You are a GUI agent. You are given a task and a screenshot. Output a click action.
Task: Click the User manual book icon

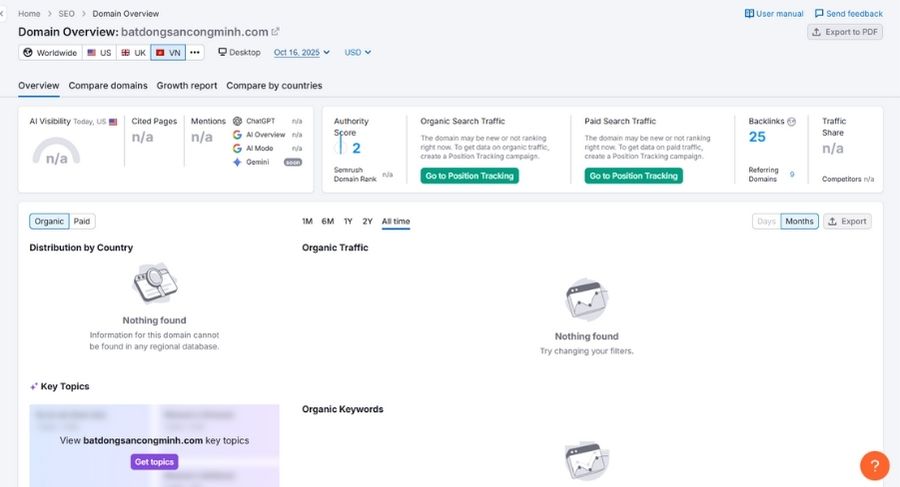coord(749,13)
